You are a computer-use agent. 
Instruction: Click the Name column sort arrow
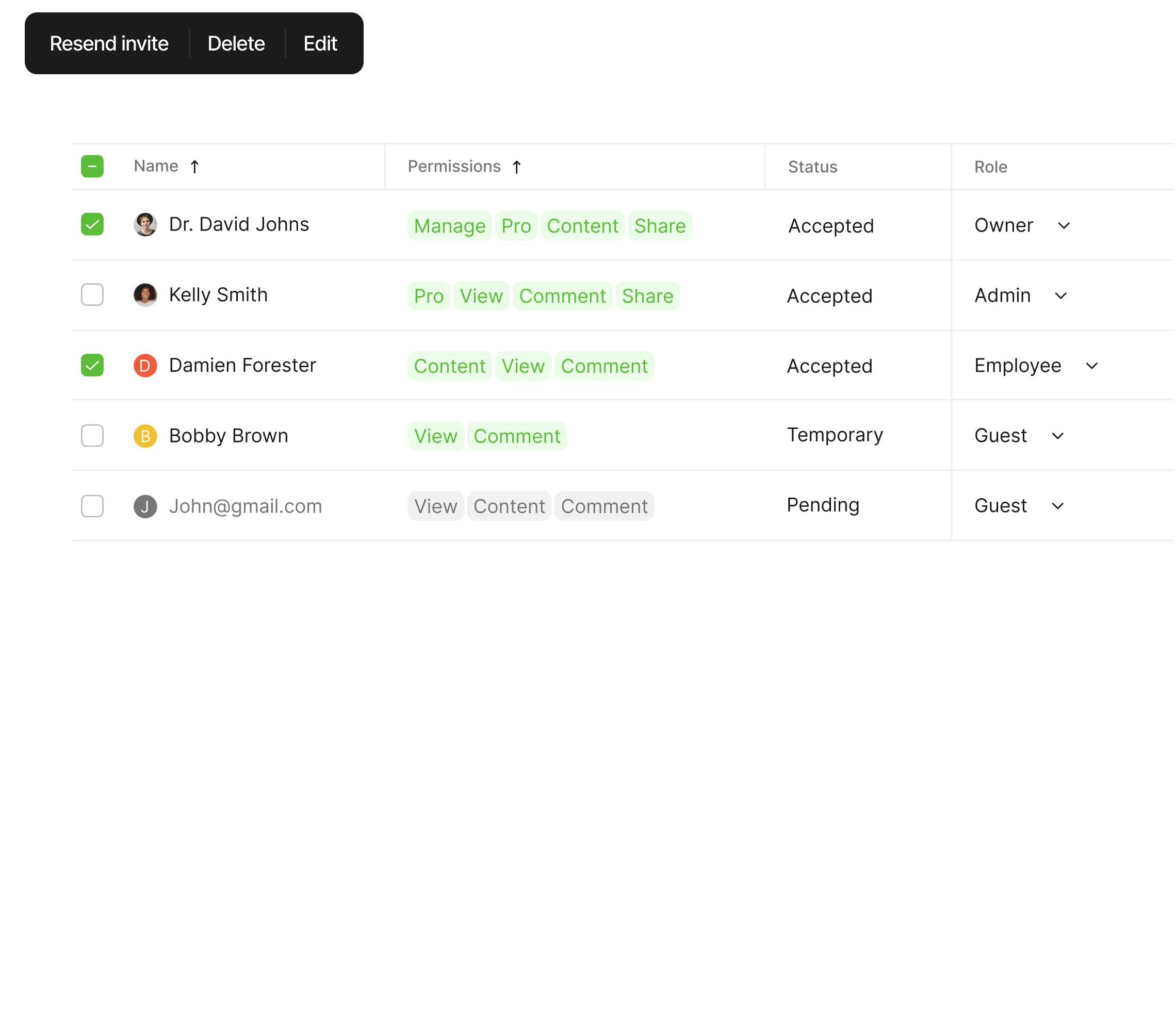pyautogui.click(x=194, y=167)
